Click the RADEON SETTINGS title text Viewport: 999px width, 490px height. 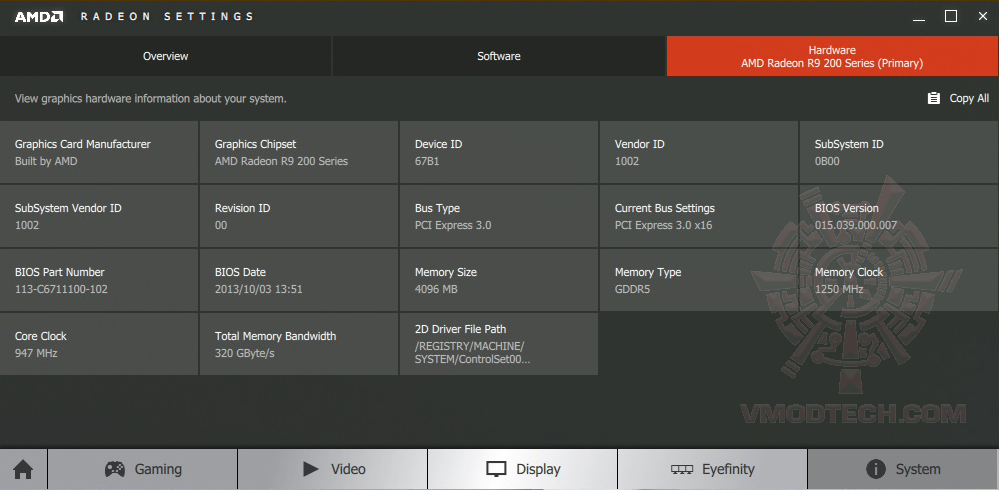(x=167, y=17)
